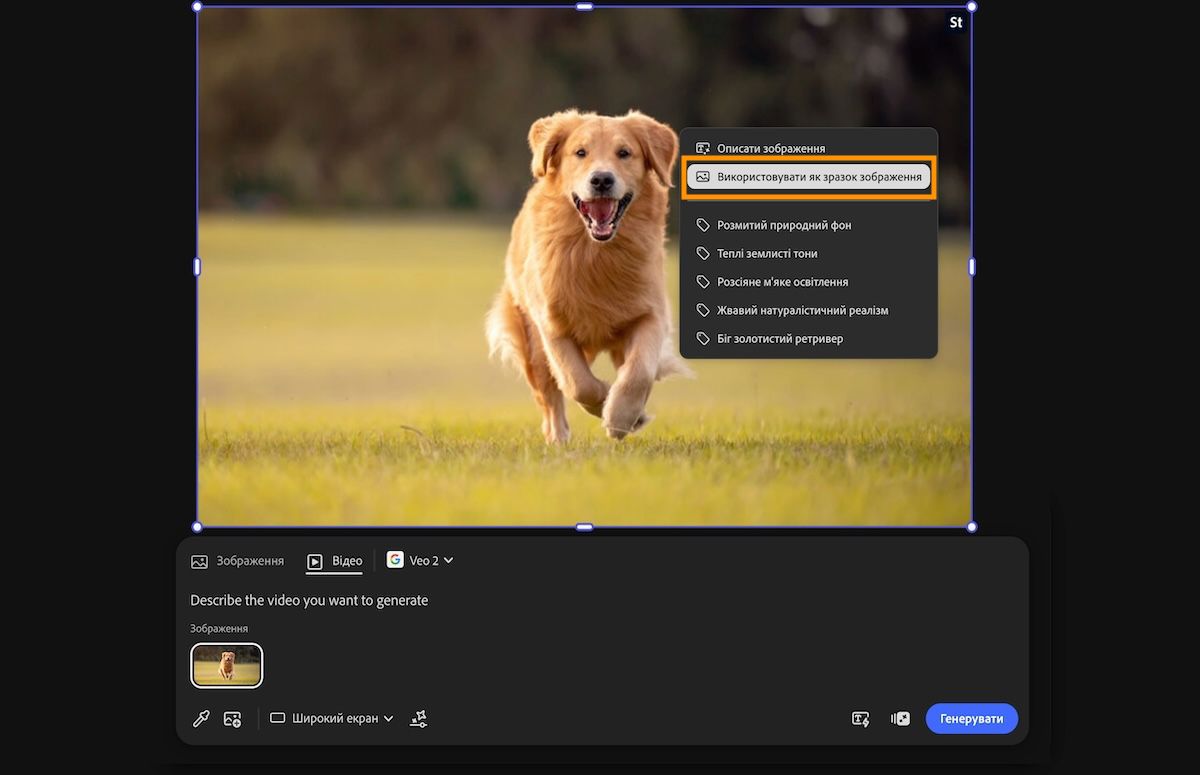Click the video variations dice icon
This screenshot has height=775, width=1200.
(x=900, y=718)
